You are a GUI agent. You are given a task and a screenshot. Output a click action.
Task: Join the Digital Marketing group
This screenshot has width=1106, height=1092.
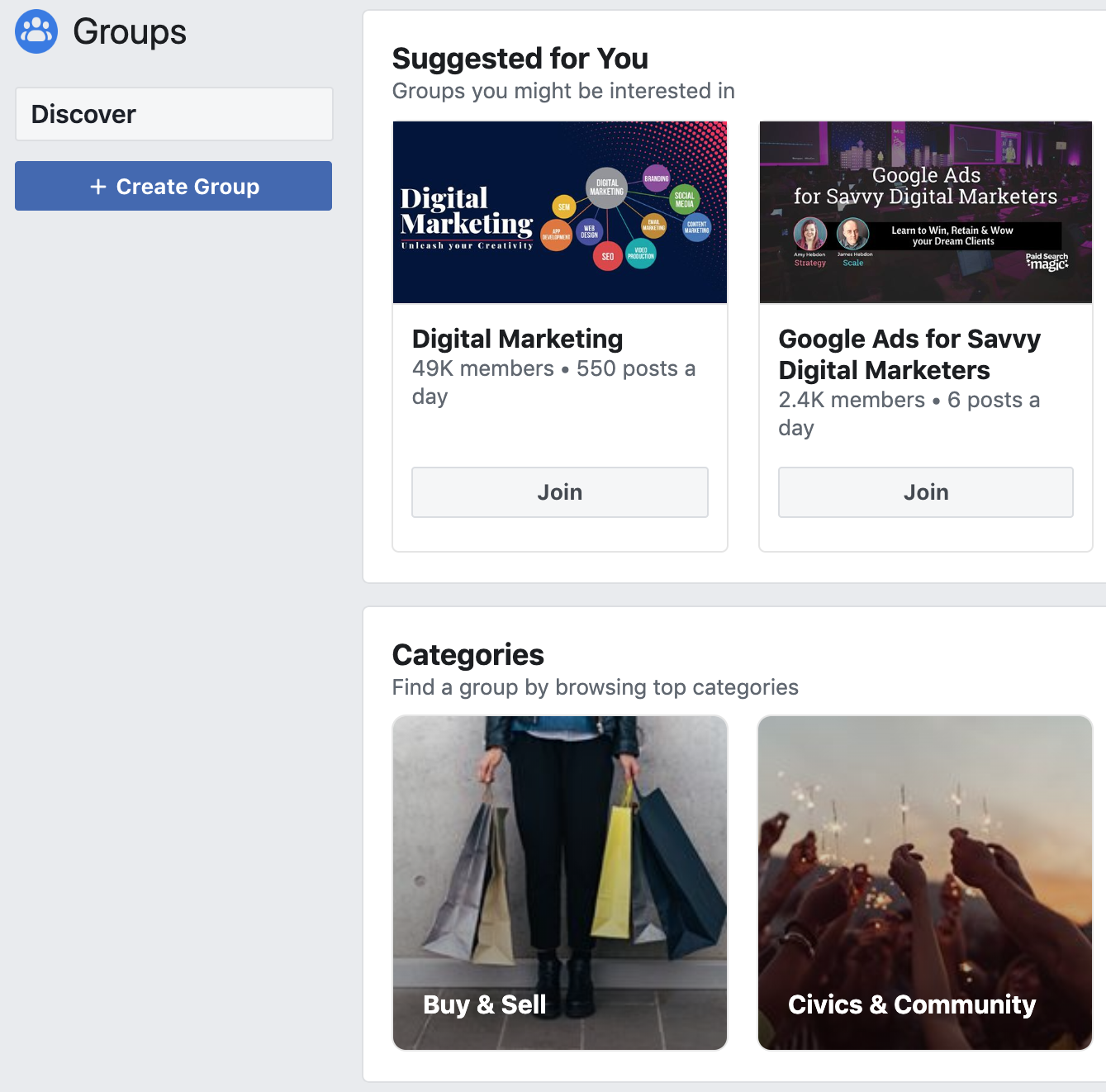(x=559, y=492)
